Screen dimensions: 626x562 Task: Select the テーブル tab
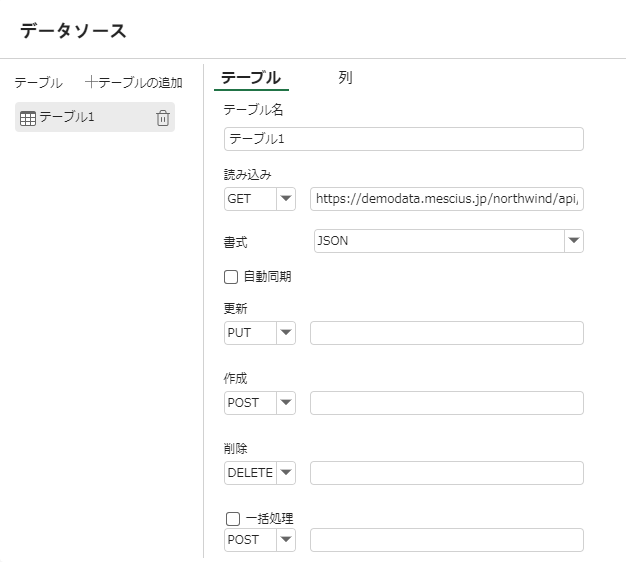pos(250,78)
